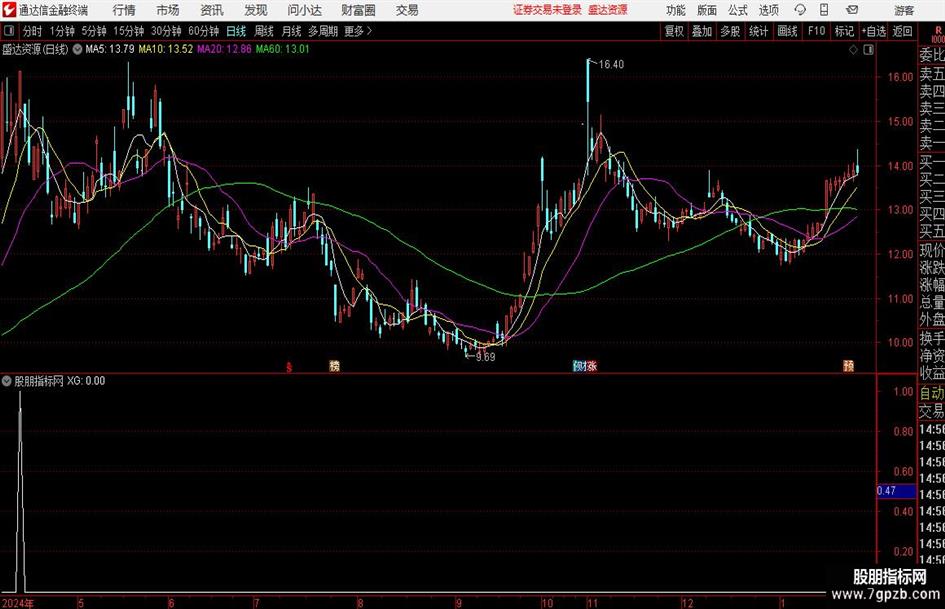Click the diamond icon at chart top right
The image size is (945, 609).
(853, 50)
